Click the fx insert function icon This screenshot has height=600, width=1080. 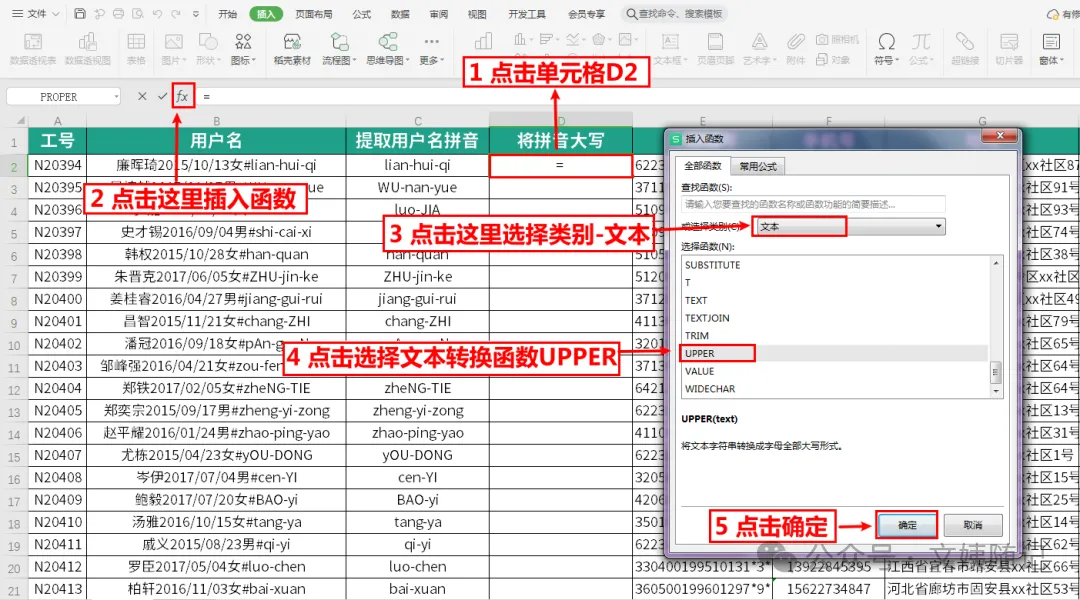pos(183,96)
